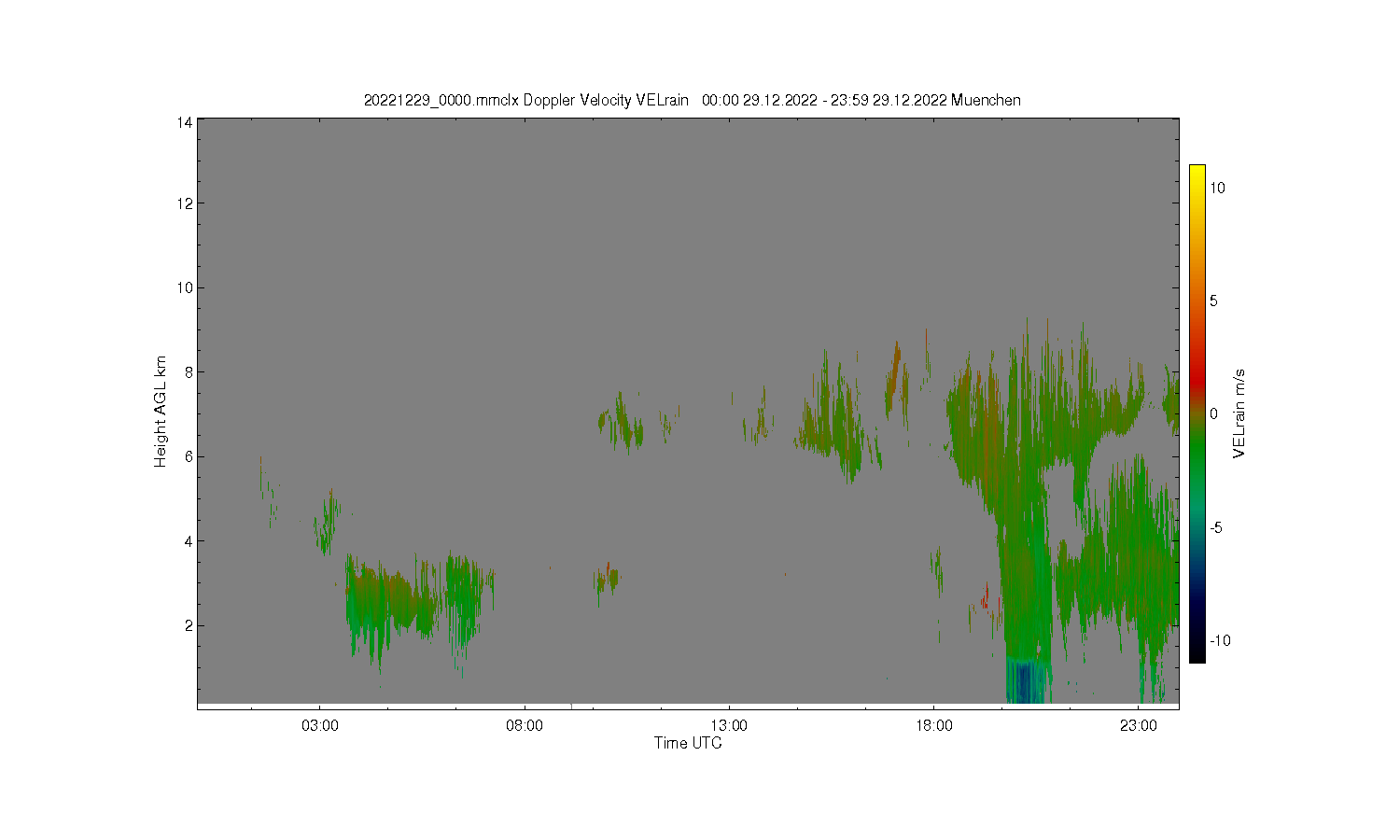Click the height tick label 6
1400x840 pixels.
(189, 456)
